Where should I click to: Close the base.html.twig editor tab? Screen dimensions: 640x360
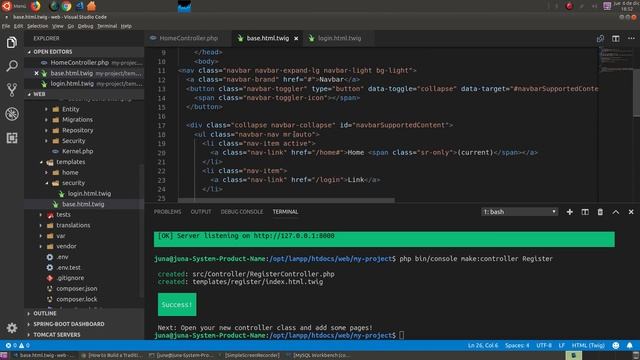point(296,38)
